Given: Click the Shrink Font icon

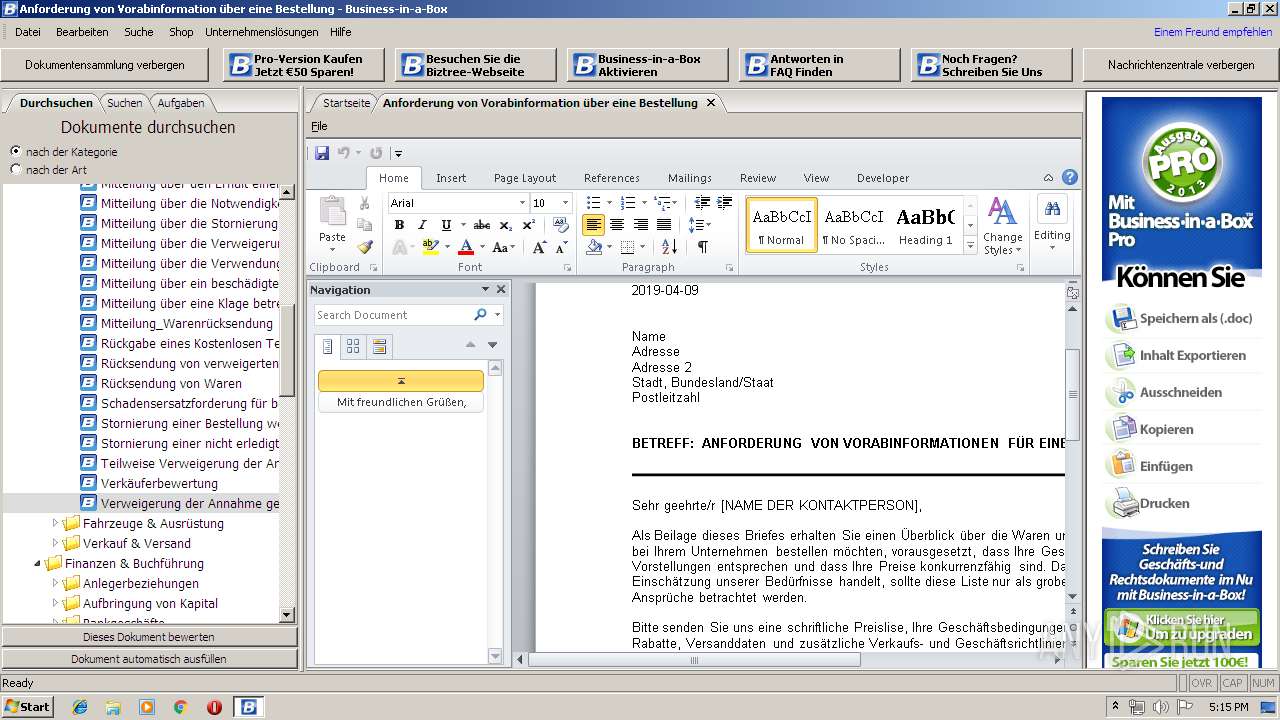Looking at the screenshot, I should click(561, 247).
